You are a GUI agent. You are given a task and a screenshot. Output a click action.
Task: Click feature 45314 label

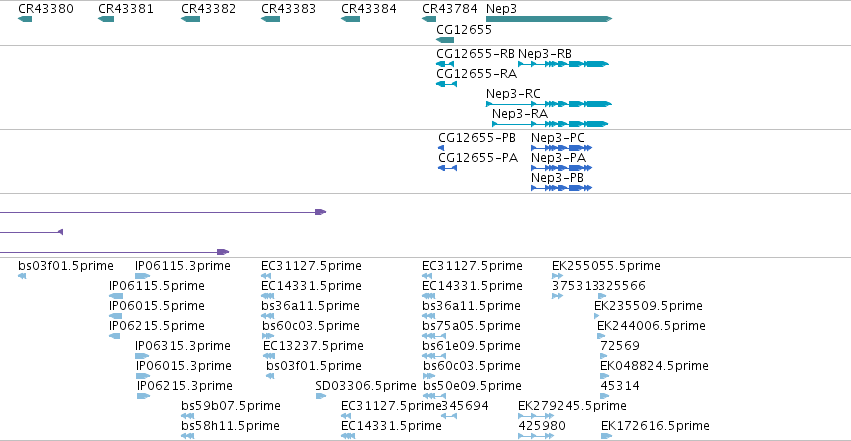coord(620,386)
